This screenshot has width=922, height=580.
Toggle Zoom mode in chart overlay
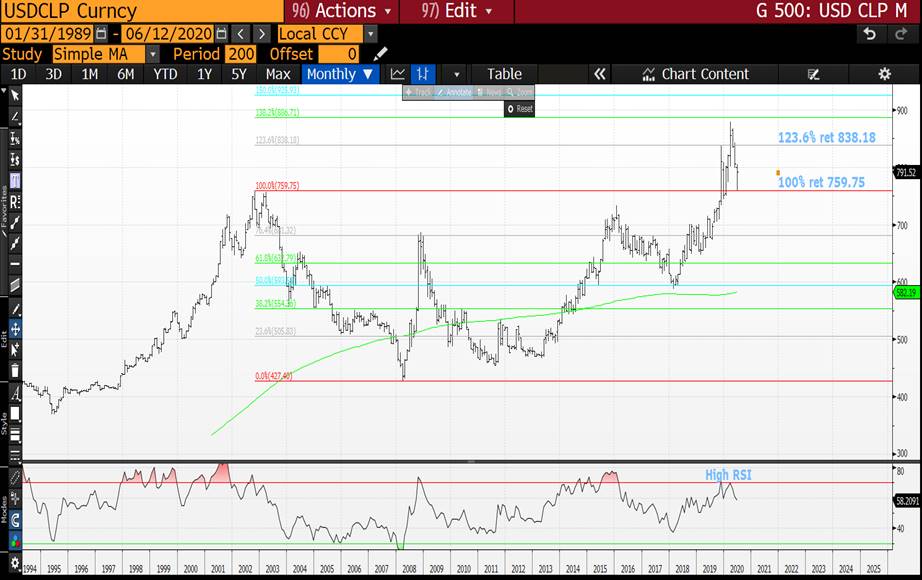(519, 92)
